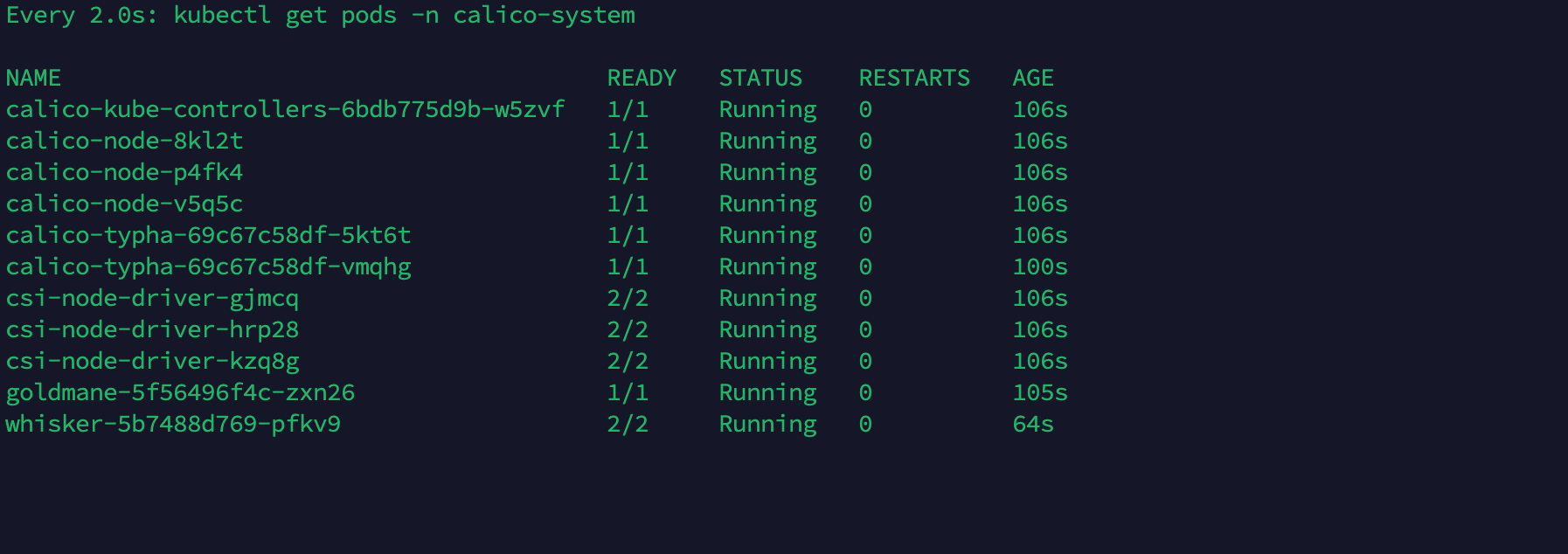The height and width of the screenshot is (554, 1568).
Task: Click Running status of calico-typha vmqhg pod
Action: (767, 267)
